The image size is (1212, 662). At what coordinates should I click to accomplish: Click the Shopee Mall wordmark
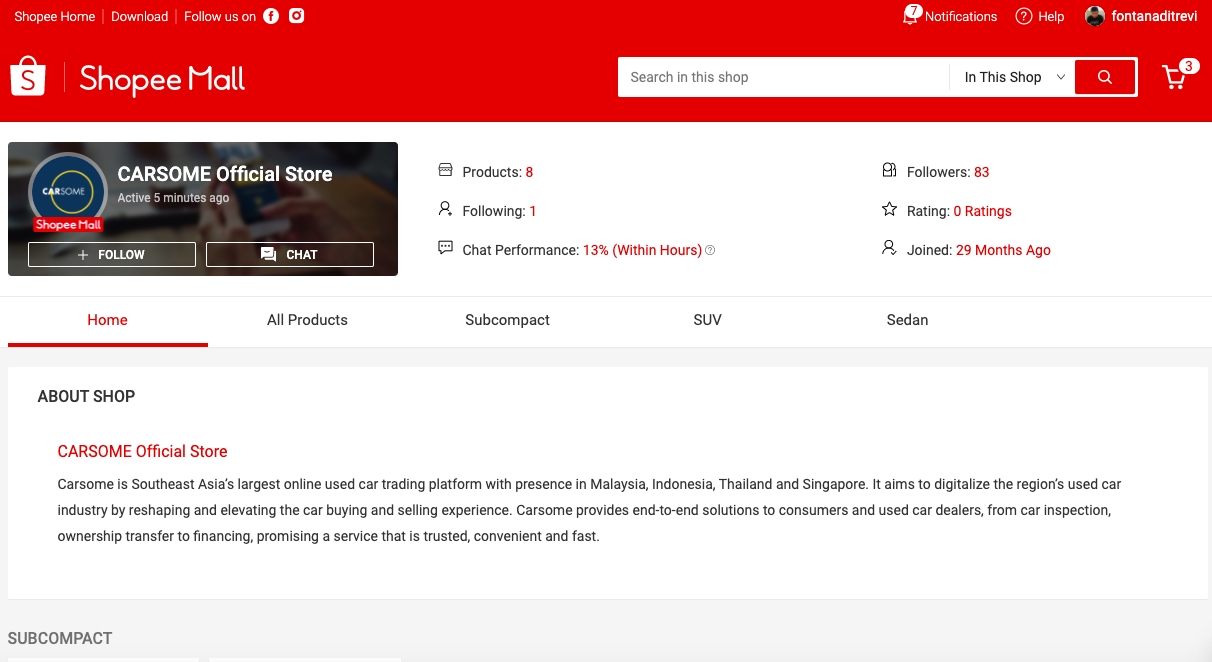point(162,79)
